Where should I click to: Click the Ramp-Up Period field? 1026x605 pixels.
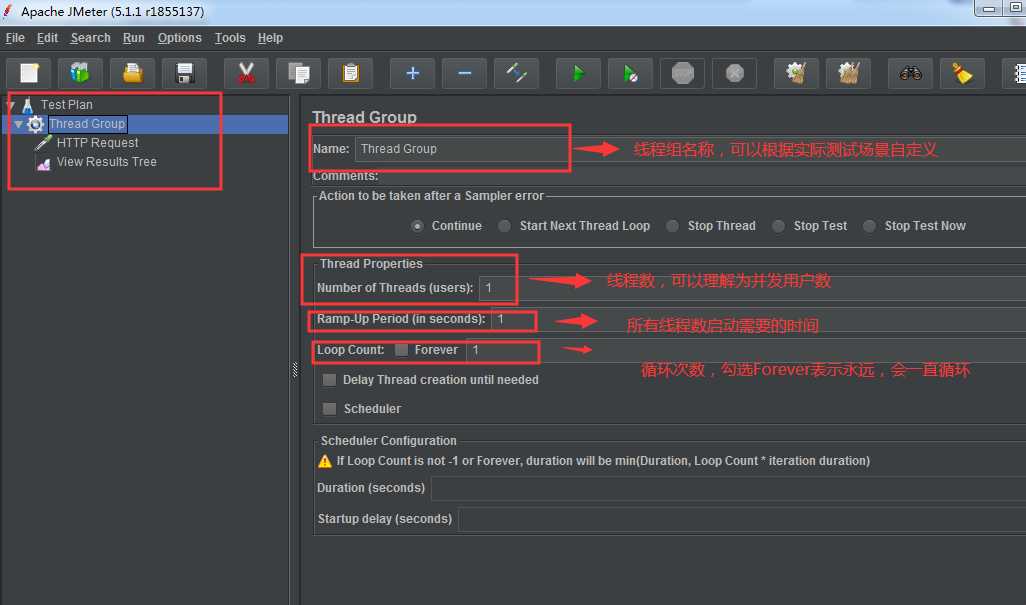click(x=758, y=319)
